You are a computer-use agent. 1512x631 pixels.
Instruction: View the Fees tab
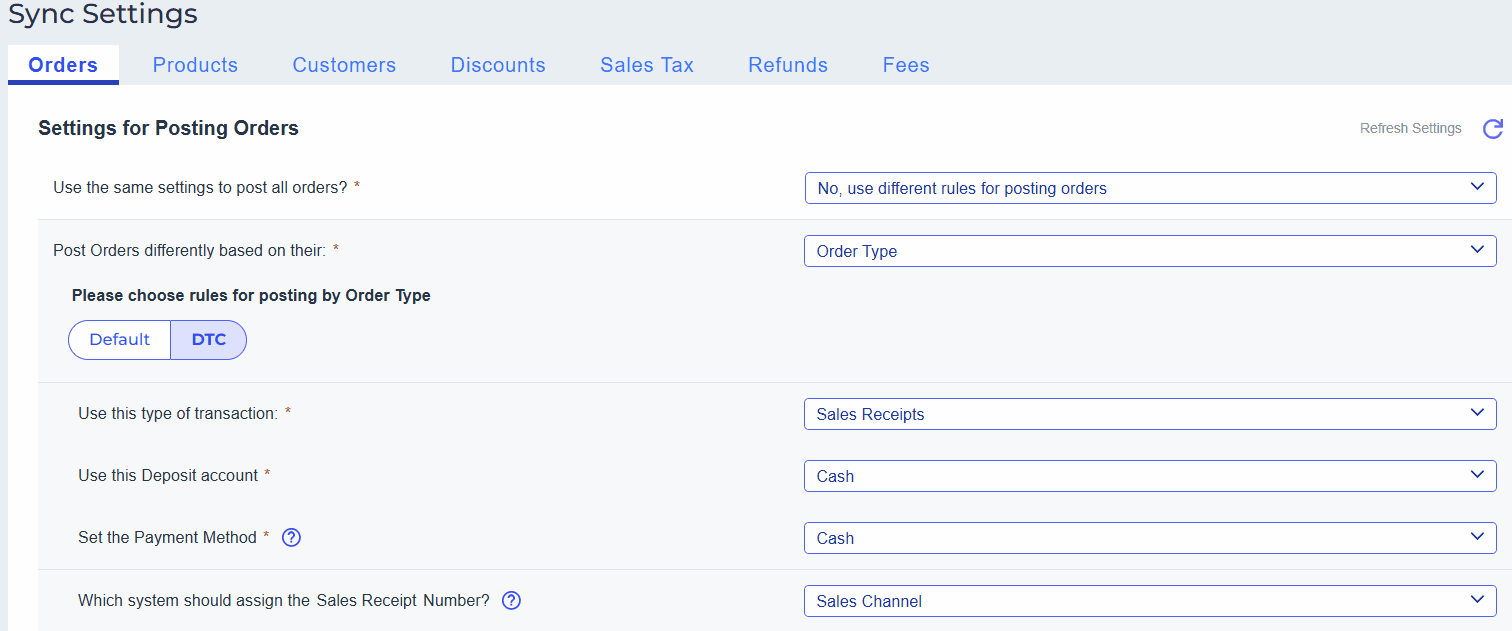pyautogui.click(x=906, y=65)
